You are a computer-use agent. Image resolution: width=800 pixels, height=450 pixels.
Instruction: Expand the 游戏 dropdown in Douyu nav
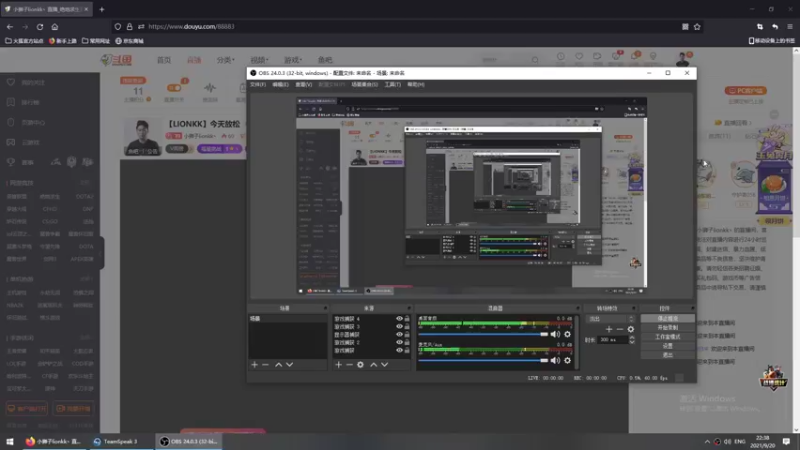293,60
